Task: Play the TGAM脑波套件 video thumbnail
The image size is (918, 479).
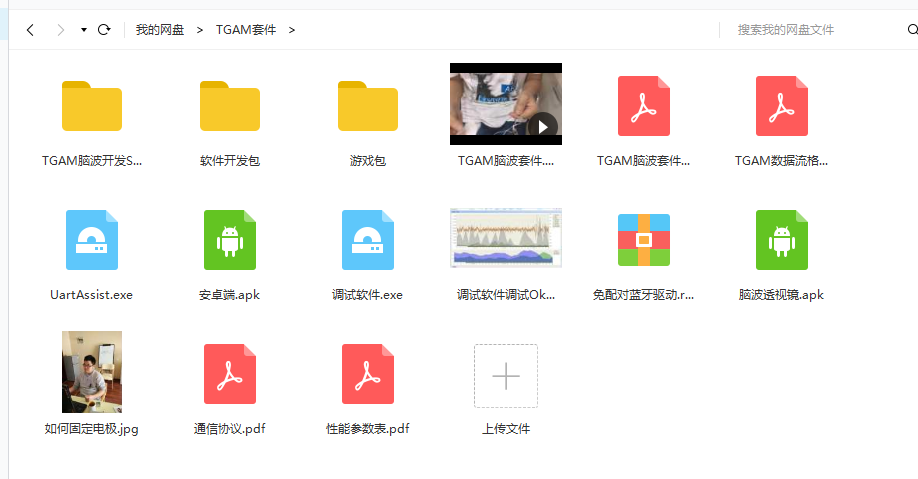Action: coord(506,104)
